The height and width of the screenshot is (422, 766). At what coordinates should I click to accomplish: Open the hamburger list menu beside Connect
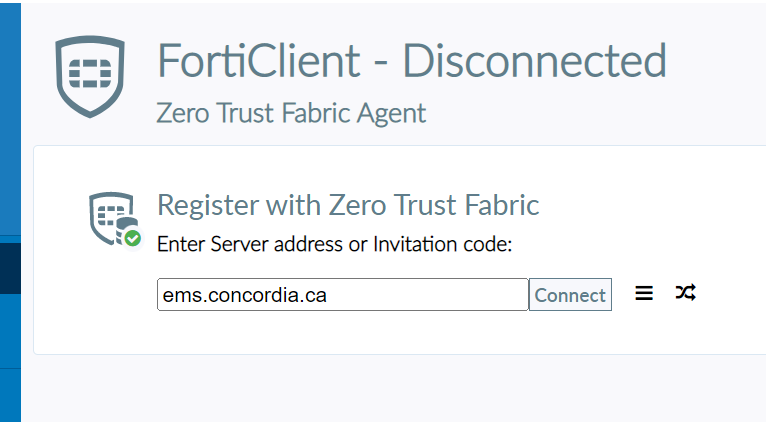(644, 293)
